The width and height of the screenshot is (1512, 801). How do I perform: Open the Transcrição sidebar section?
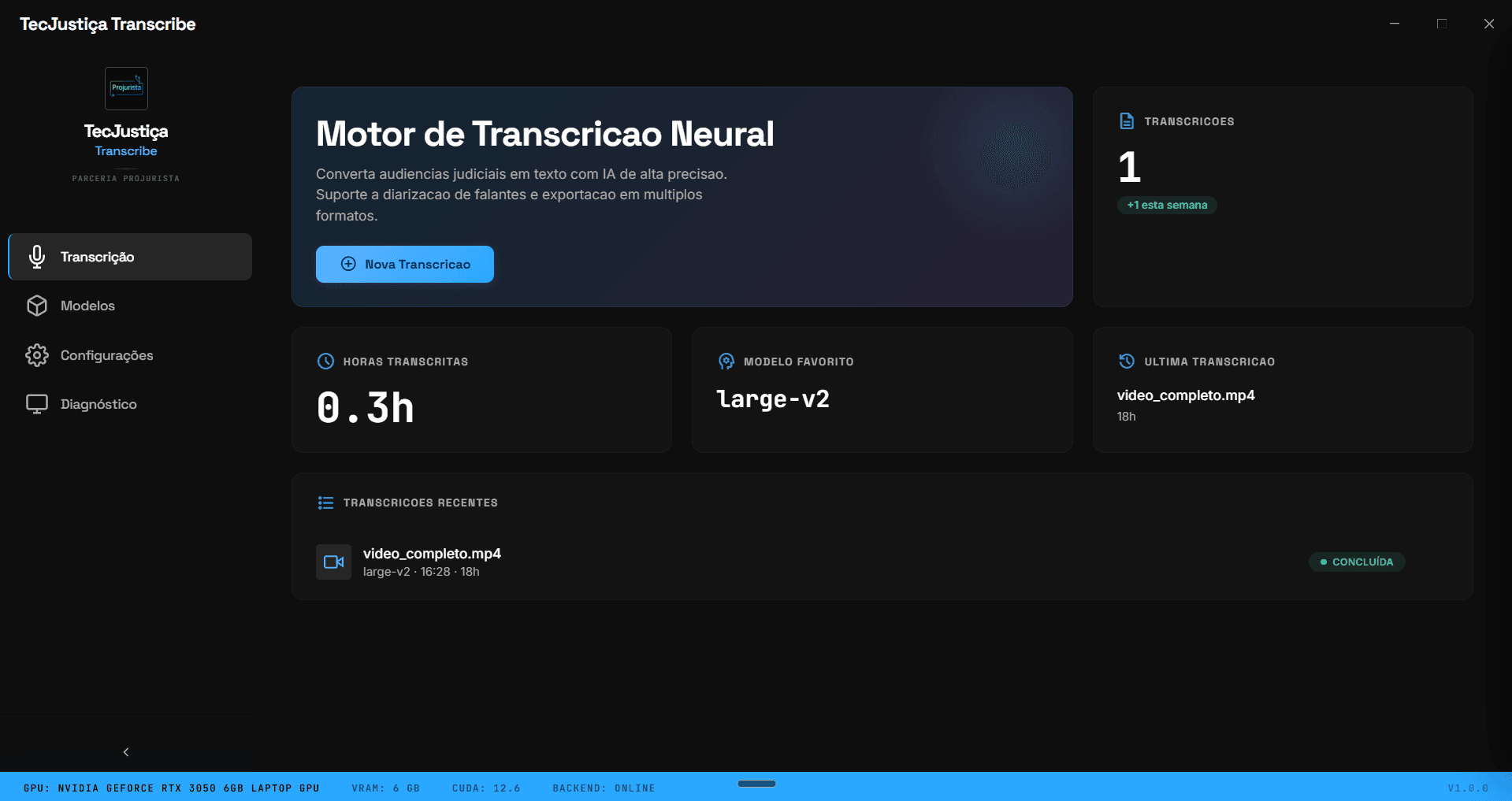(130, 257)
